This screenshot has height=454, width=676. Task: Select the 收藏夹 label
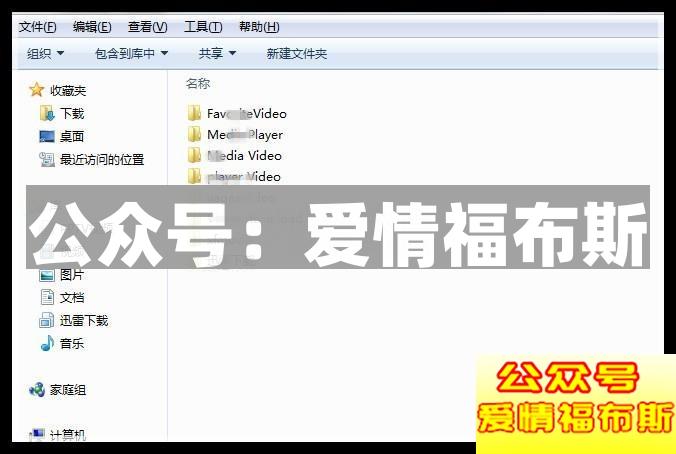click(68, 91)
